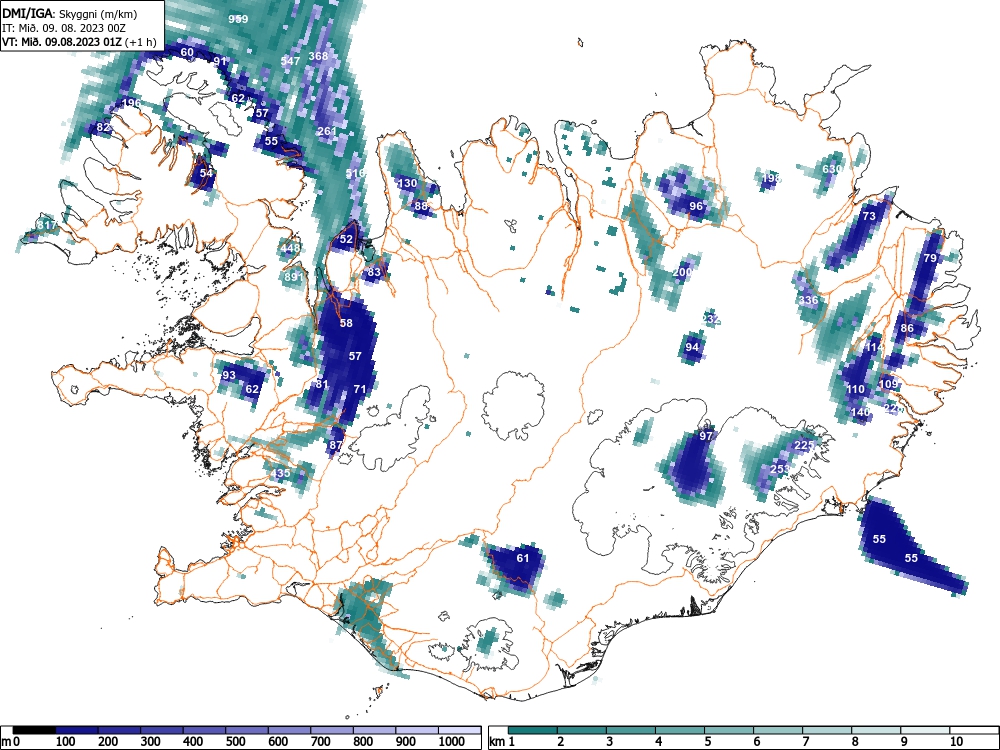Click the visibility value '81'
Image resolution: width=1000 pixels, height=750 pixels.
[x=321, y=384]
